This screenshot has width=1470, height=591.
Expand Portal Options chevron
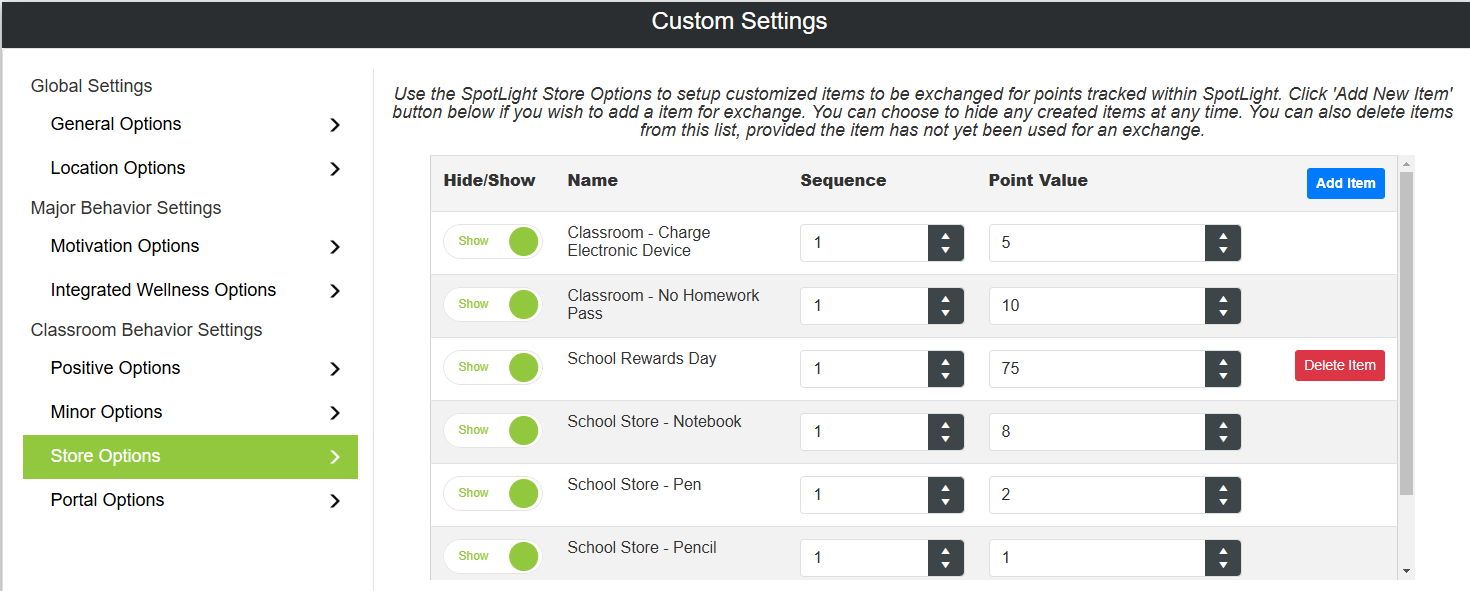(x=335, y=501)
